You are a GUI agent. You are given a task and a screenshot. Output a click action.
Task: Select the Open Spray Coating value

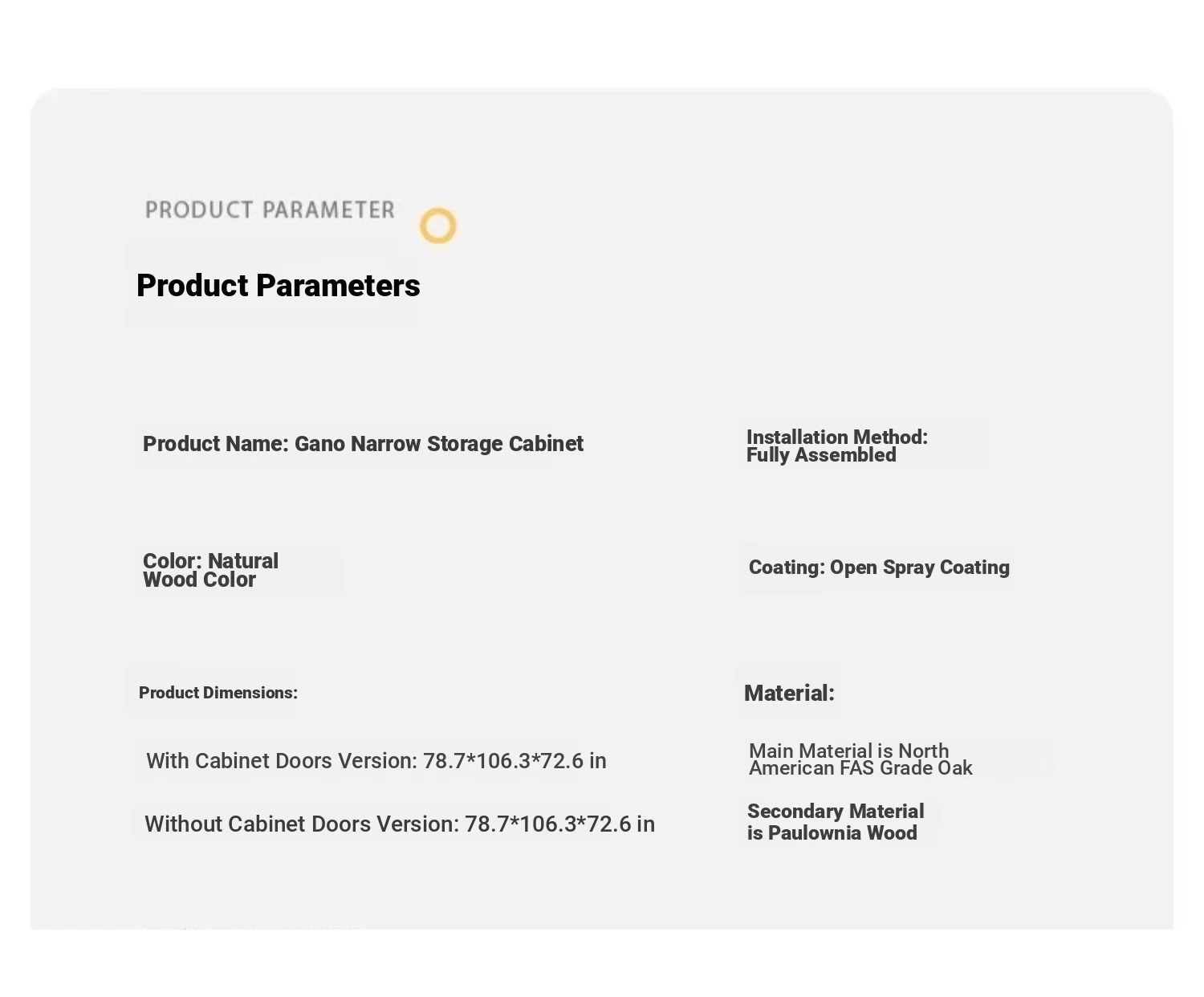coord(920,568)
